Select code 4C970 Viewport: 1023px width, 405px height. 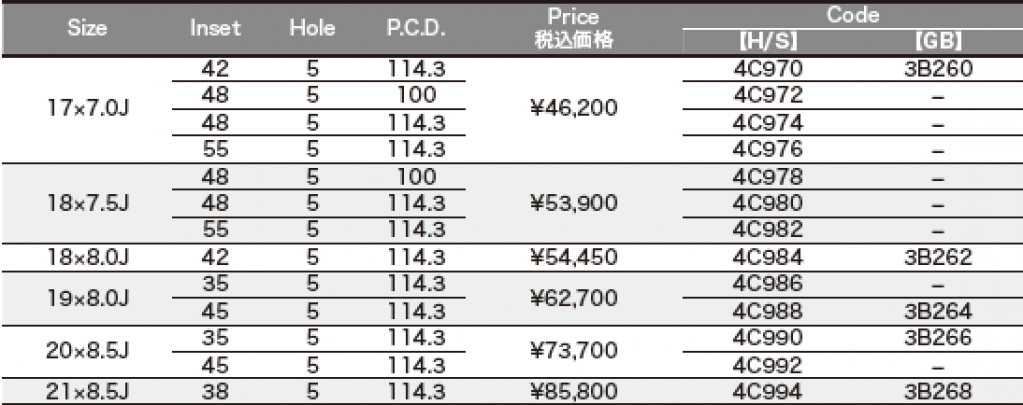coord(768,68)
